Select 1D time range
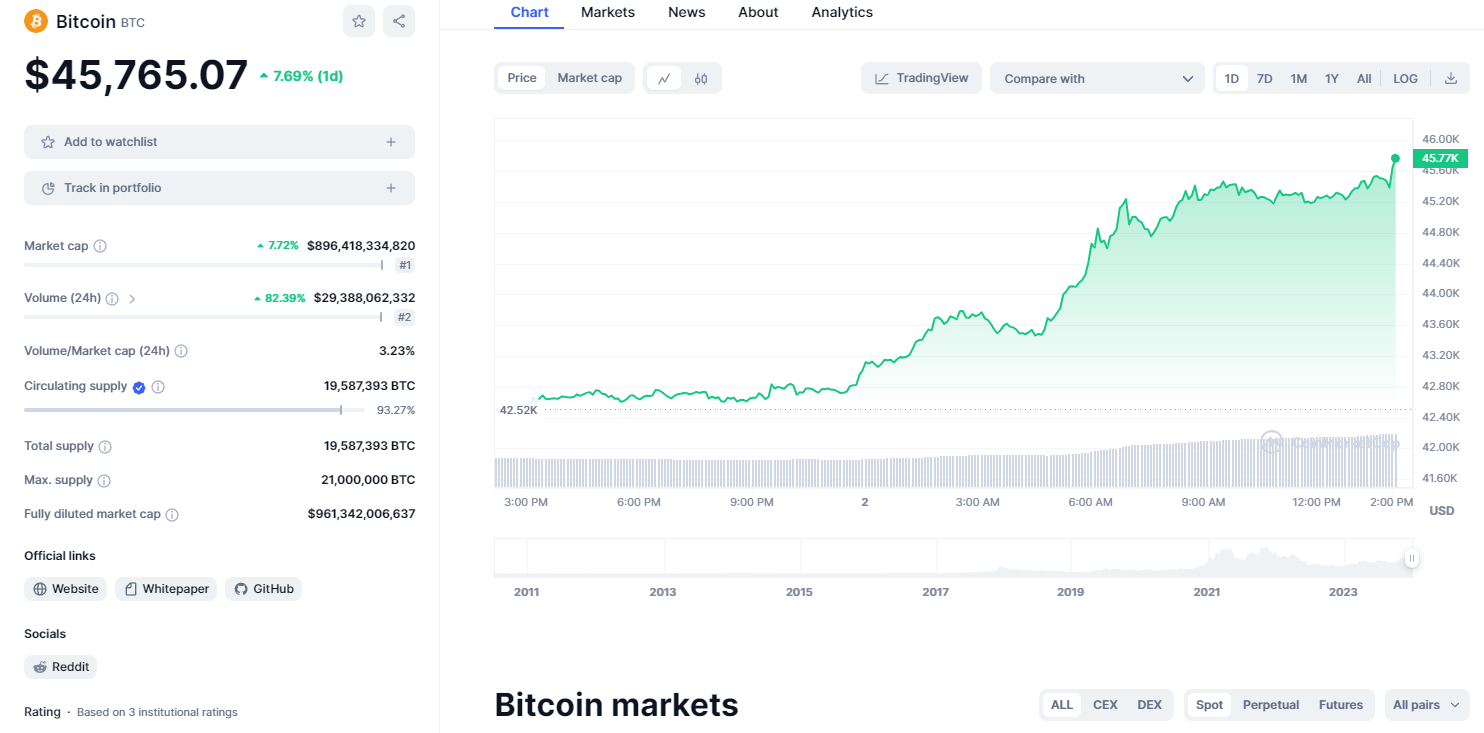This screenshot has width=1484, height=733. 1232,78
